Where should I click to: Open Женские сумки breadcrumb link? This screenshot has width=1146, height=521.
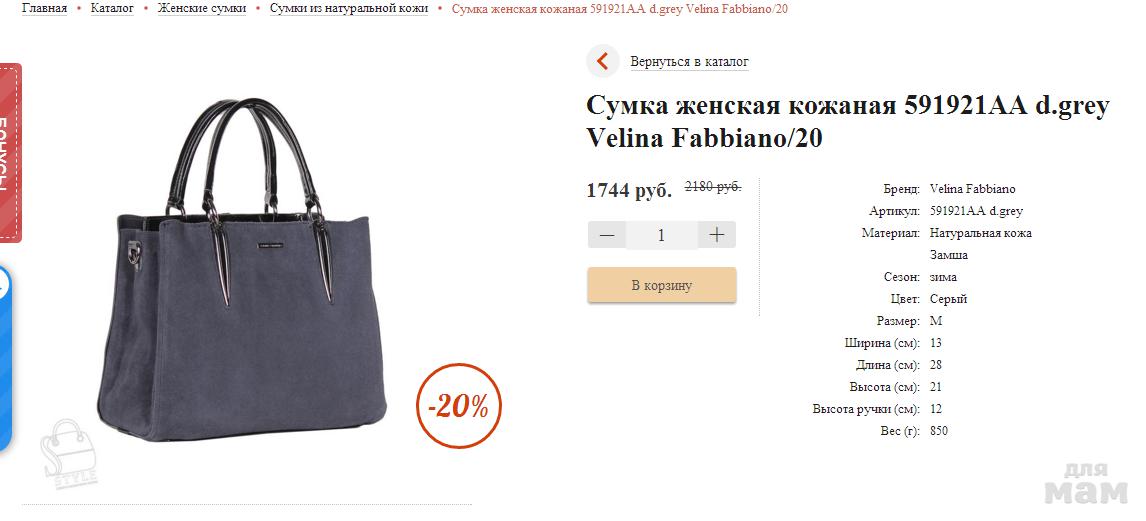click(x=202, y=9)
